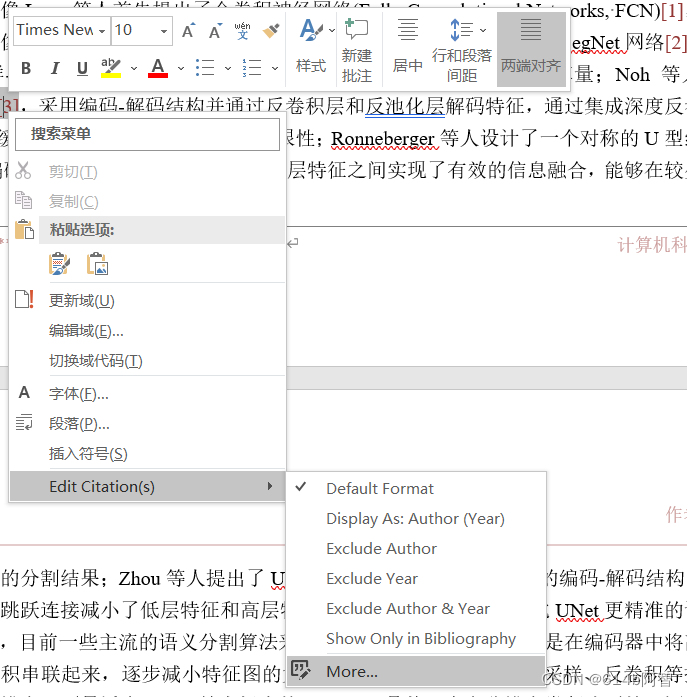Viewport: 687px width, 697px height.
Task: Paste as picture icon
Action: tap(97, 264)
